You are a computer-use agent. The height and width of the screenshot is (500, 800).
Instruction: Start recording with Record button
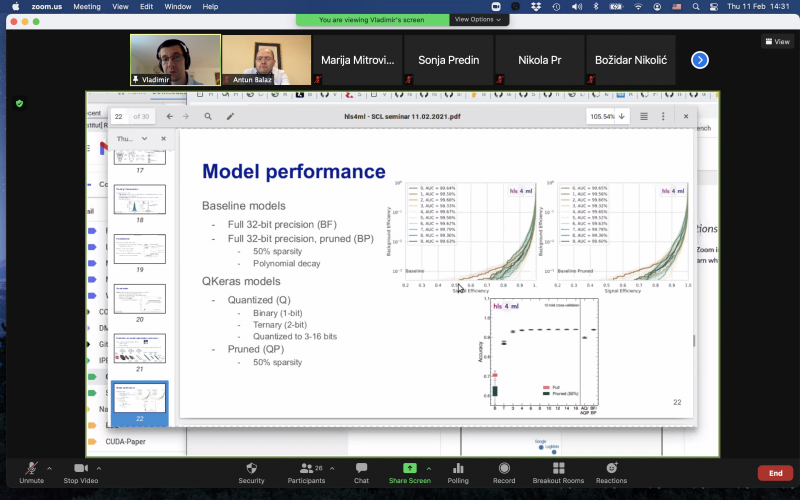click(x=504, y=472)
